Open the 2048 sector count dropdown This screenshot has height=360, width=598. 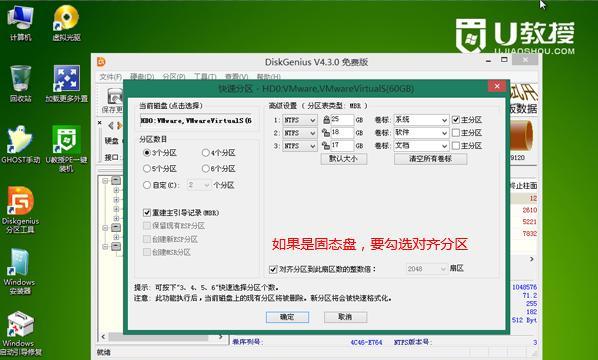pyautogui.click(x=427, y=269)
